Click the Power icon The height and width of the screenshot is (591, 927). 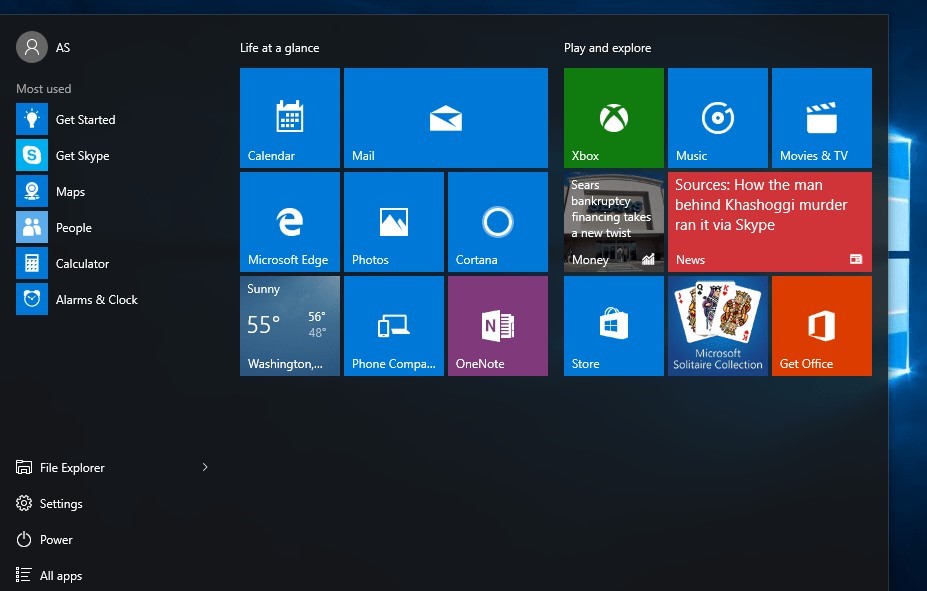point(24,540)
